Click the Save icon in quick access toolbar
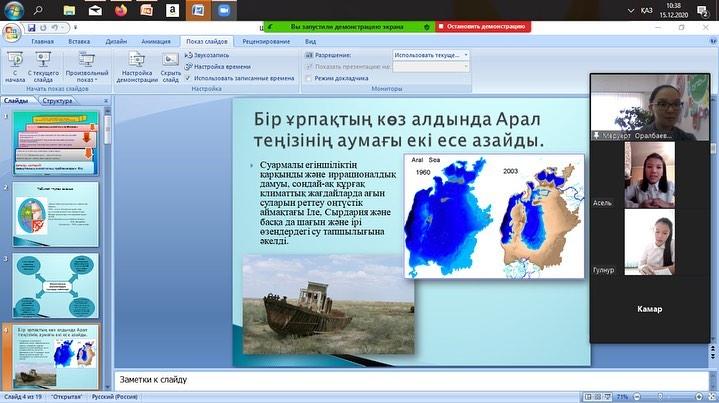 (33, 27)
